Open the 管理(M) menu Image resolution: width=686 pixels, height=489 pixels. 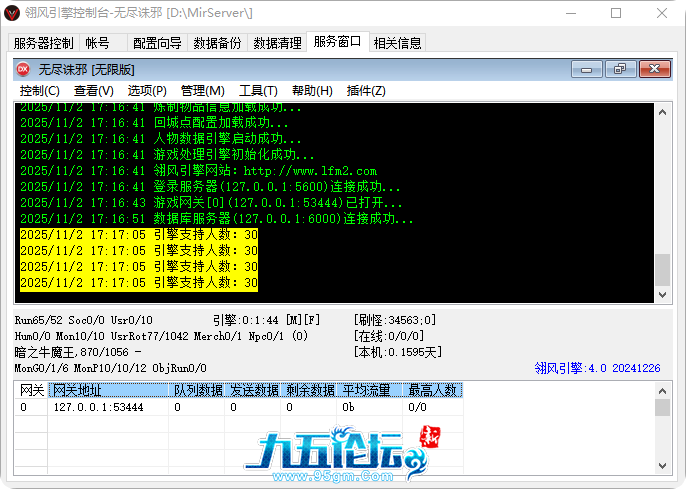click(203, 91)
